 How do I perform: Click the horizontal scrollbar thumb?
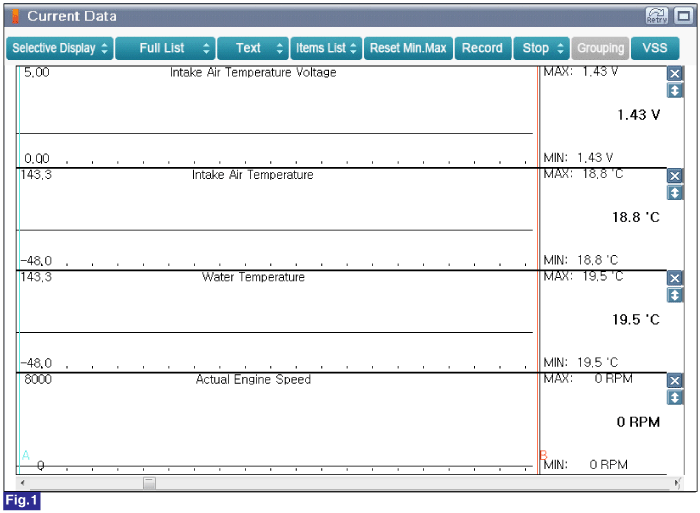(150, 483)
